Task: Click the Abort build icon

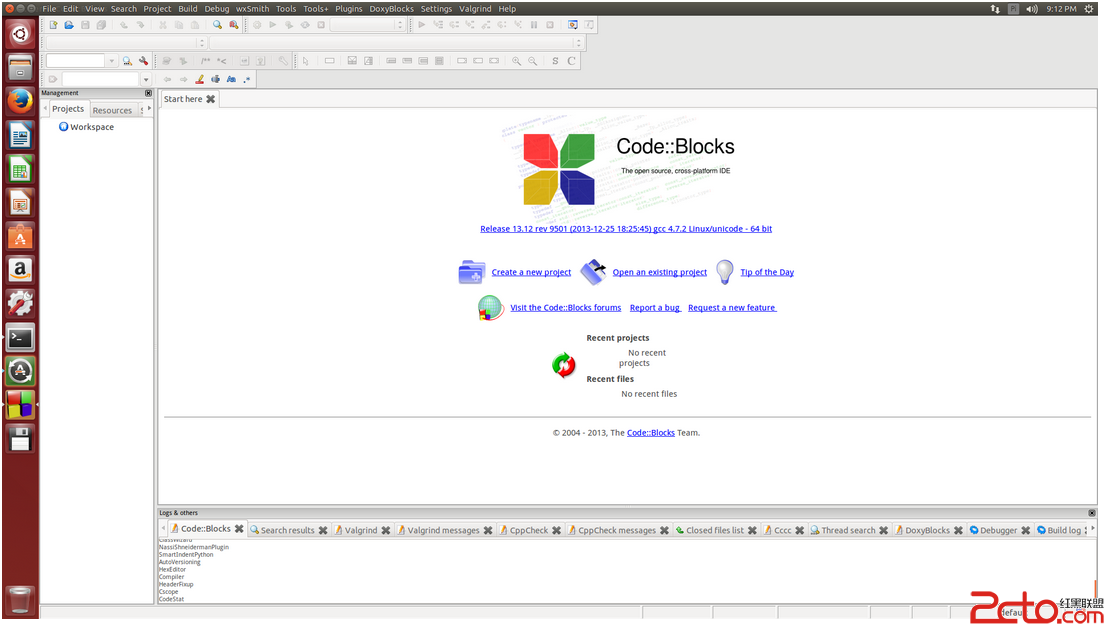Action: point(321,25)
